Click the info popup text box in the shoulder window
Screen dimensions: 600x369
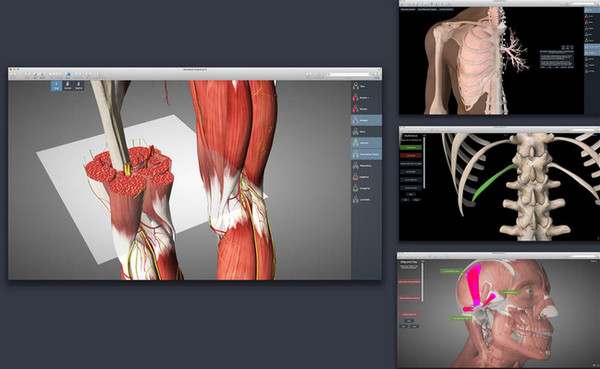tap(557, 59)
